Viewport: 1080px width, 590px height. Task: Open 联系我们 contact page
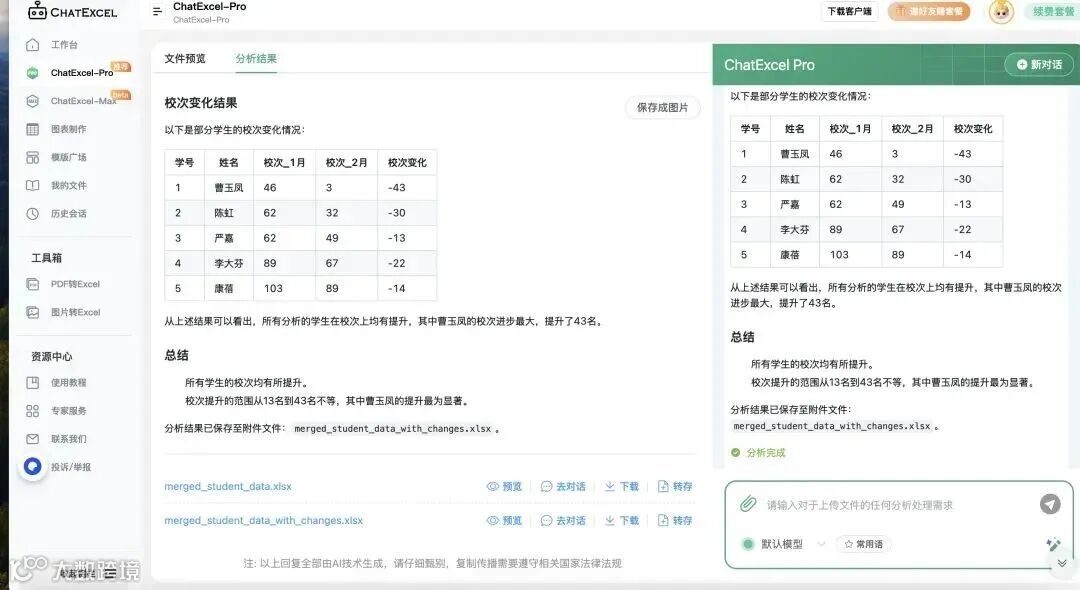pos(68,439)
